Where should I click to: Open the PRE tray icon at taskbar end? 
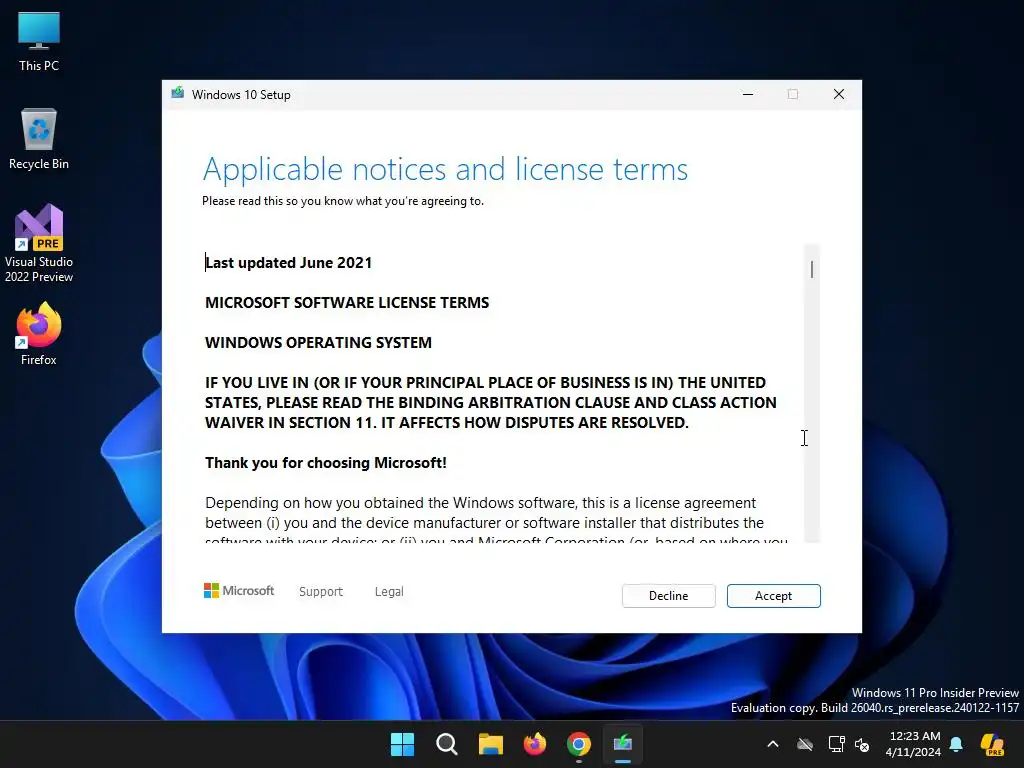992,744
